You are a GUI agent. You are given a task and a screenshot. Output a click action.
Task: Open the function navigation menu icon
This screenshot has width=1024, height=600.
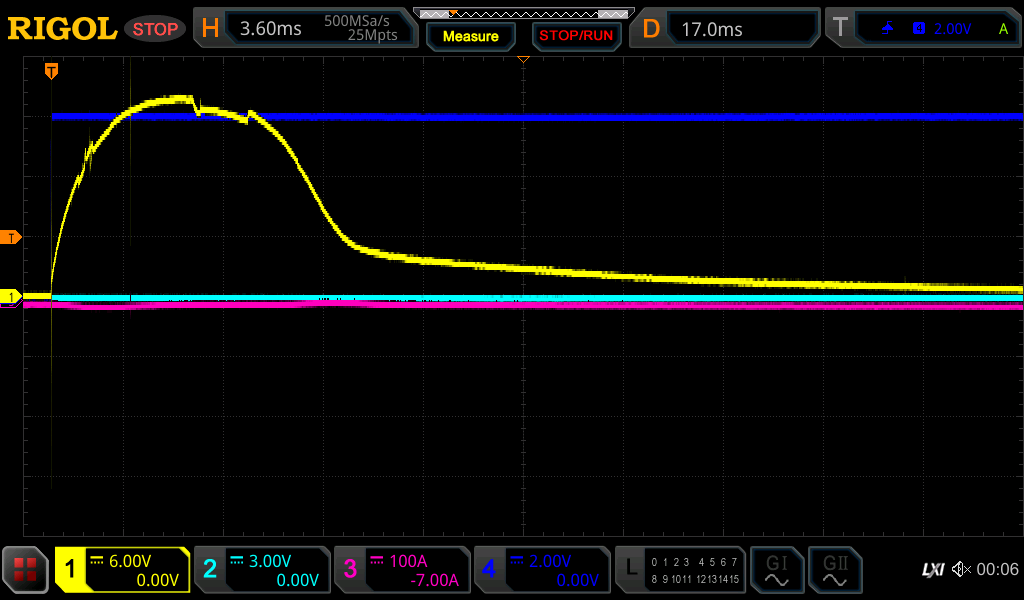[25, 570]
